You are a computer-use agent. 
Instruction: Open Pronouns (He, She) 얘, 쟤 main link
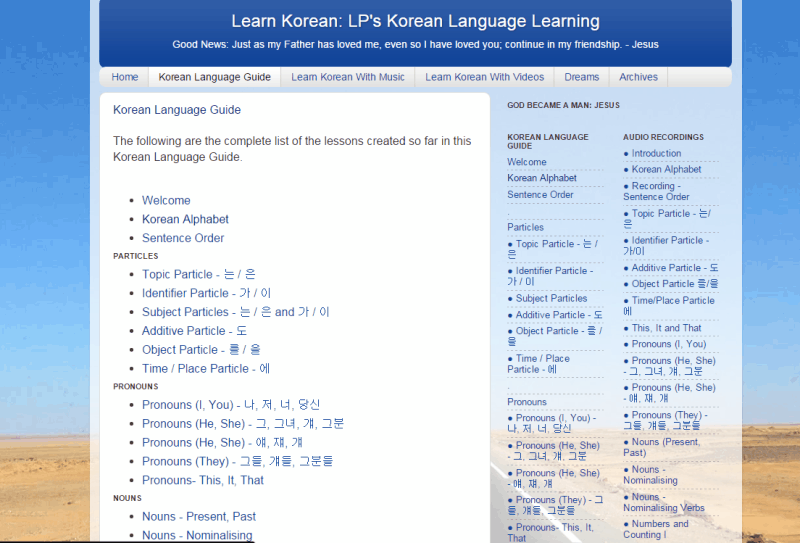[x=222, y=443]
